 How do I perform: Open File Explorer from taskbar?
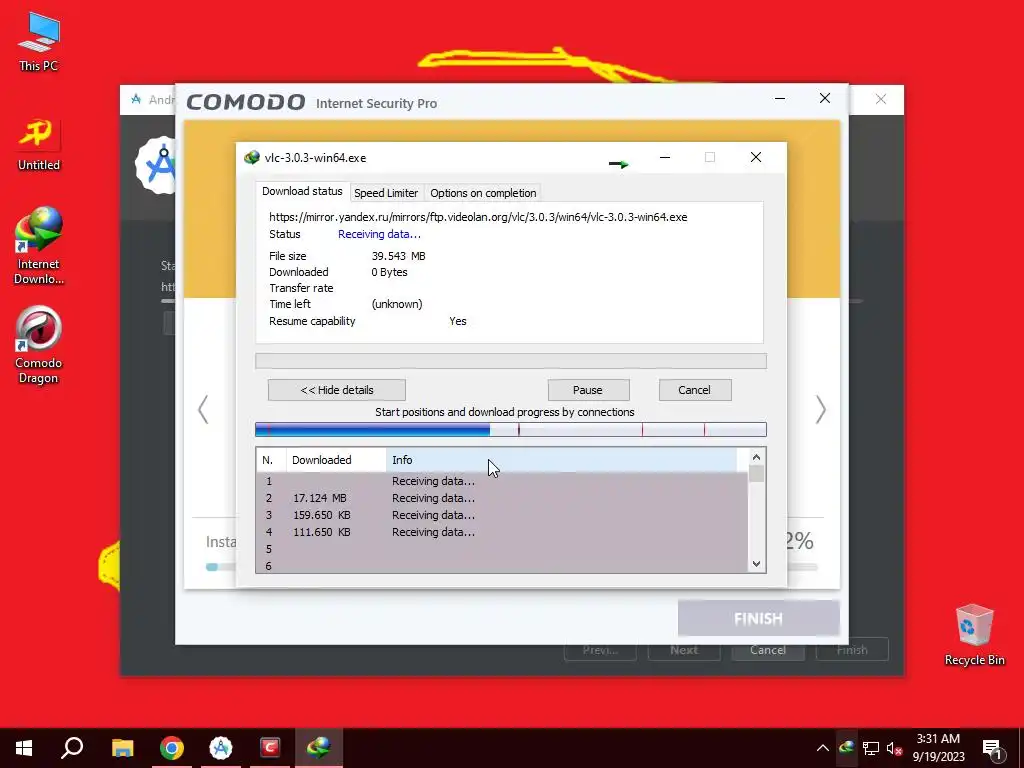click(x=122, y=748)
